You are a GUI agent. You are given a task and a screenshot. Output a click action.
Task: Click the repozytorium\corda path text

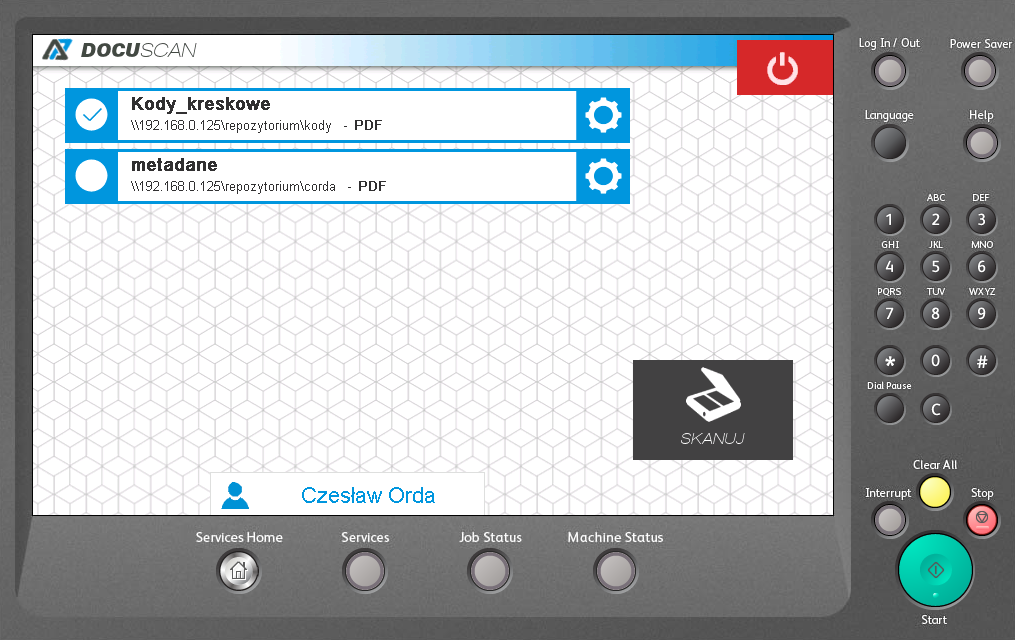click(233, 186)
